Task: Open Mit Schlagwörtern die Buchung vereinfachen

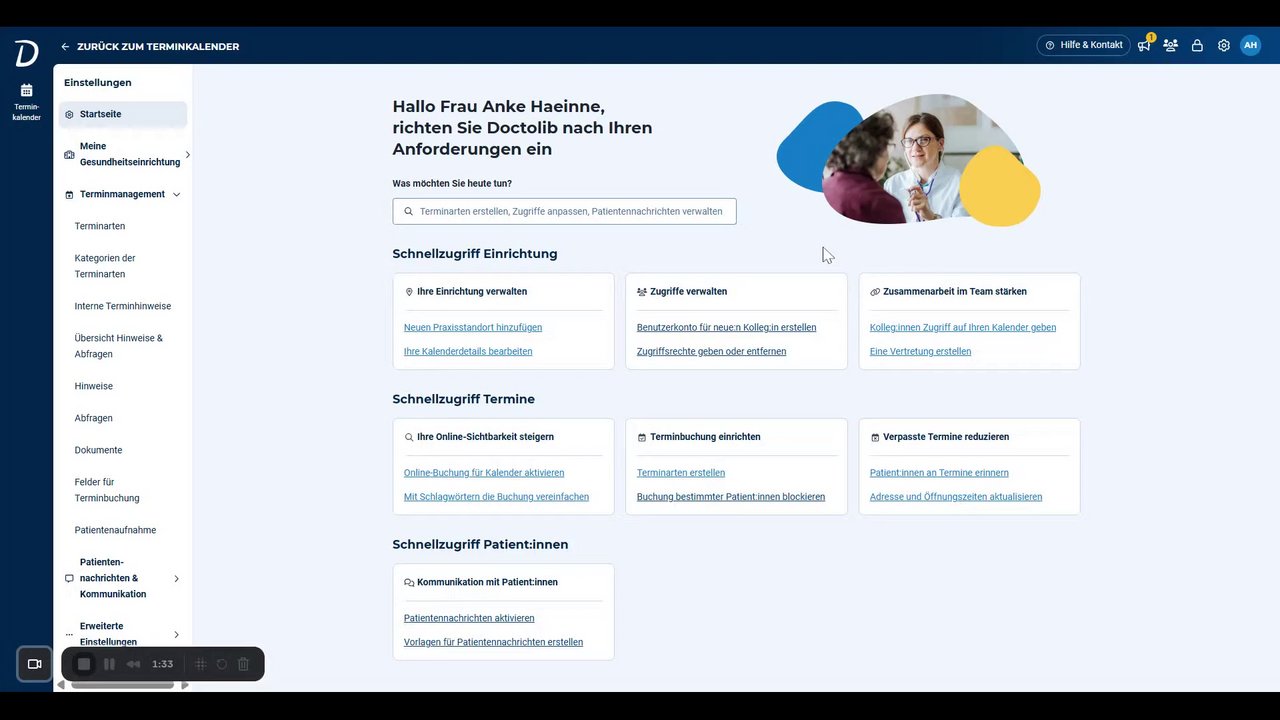Action: click(x=497, y=496)
